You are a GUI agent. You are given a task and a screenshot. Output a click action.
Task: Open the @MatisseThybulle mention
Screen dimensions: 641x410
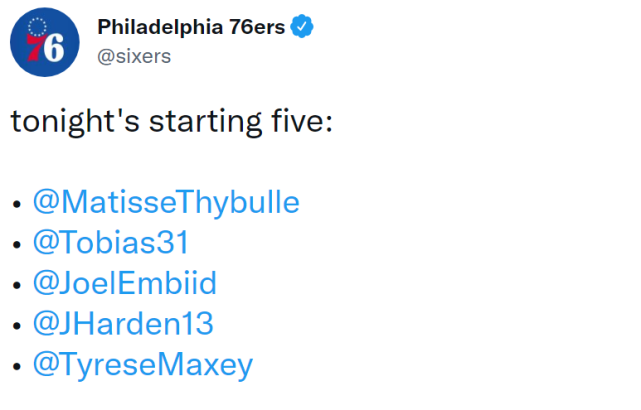[166, 203]
